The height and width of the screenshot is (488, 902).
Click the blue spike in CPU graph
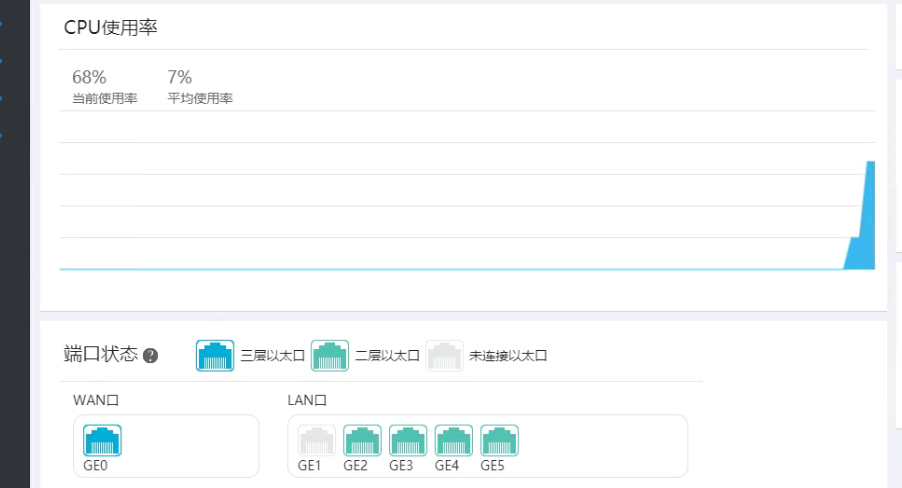coord(868,220)
